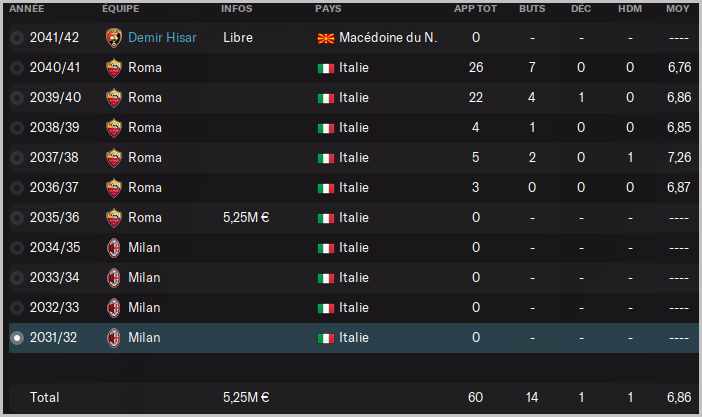The height and width of the screenshot is (417, 702).
Task: Select the radio button for season 2036/37
Action: click(x=17, y=188)
